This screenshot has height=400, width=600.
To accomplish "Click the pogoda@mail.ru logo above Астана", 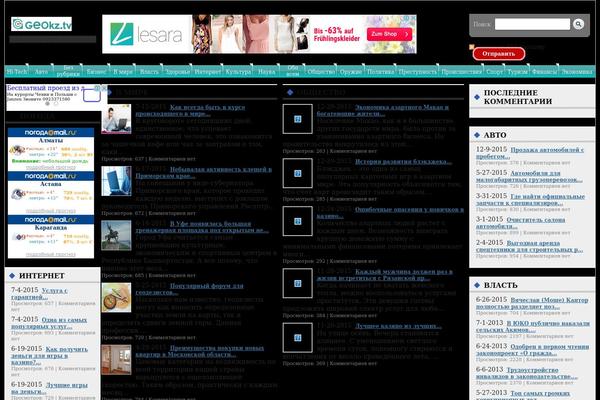I will (51, 176).
